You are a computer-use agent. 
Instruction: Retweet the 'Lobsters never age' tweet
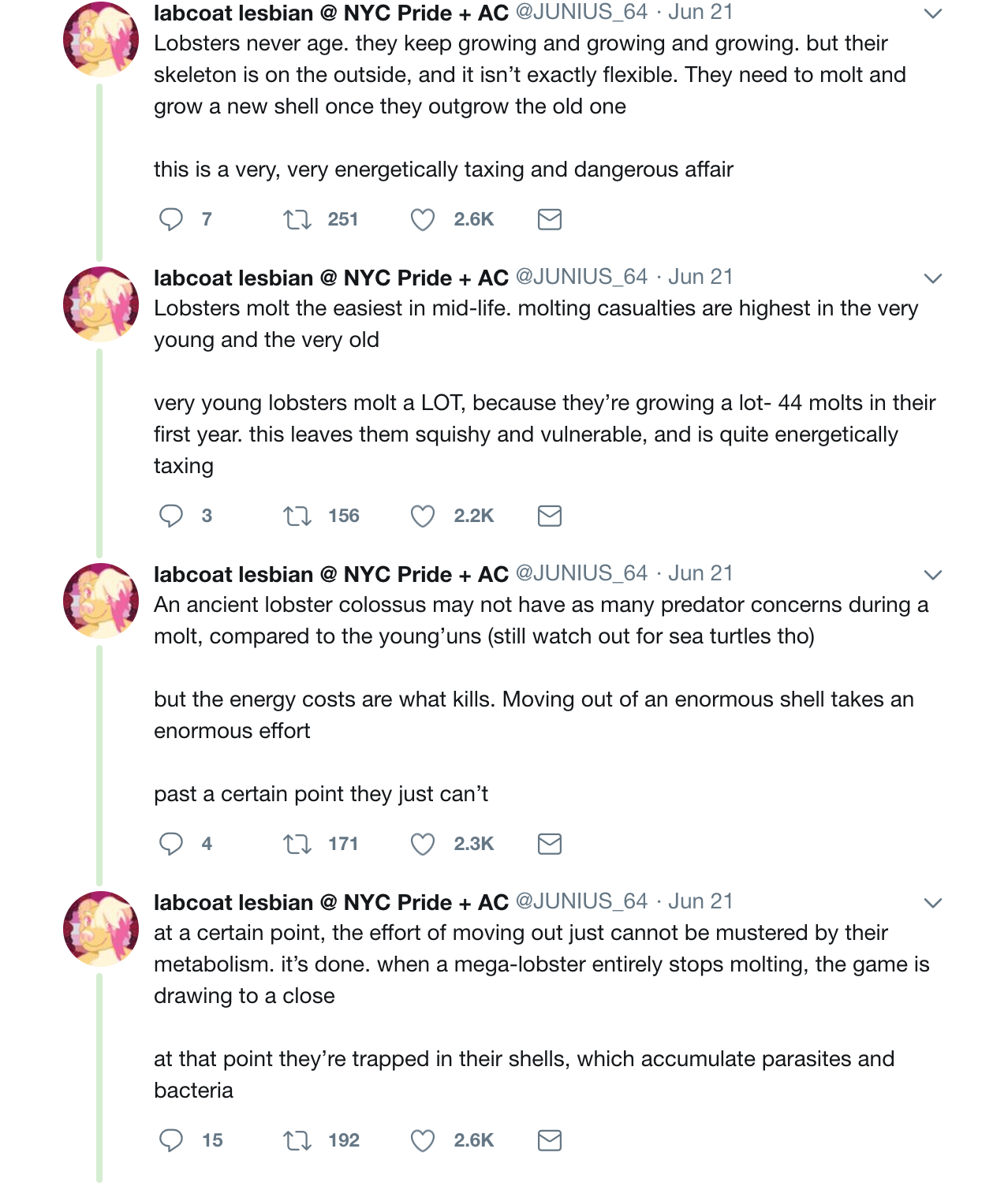tap(297, 219)
